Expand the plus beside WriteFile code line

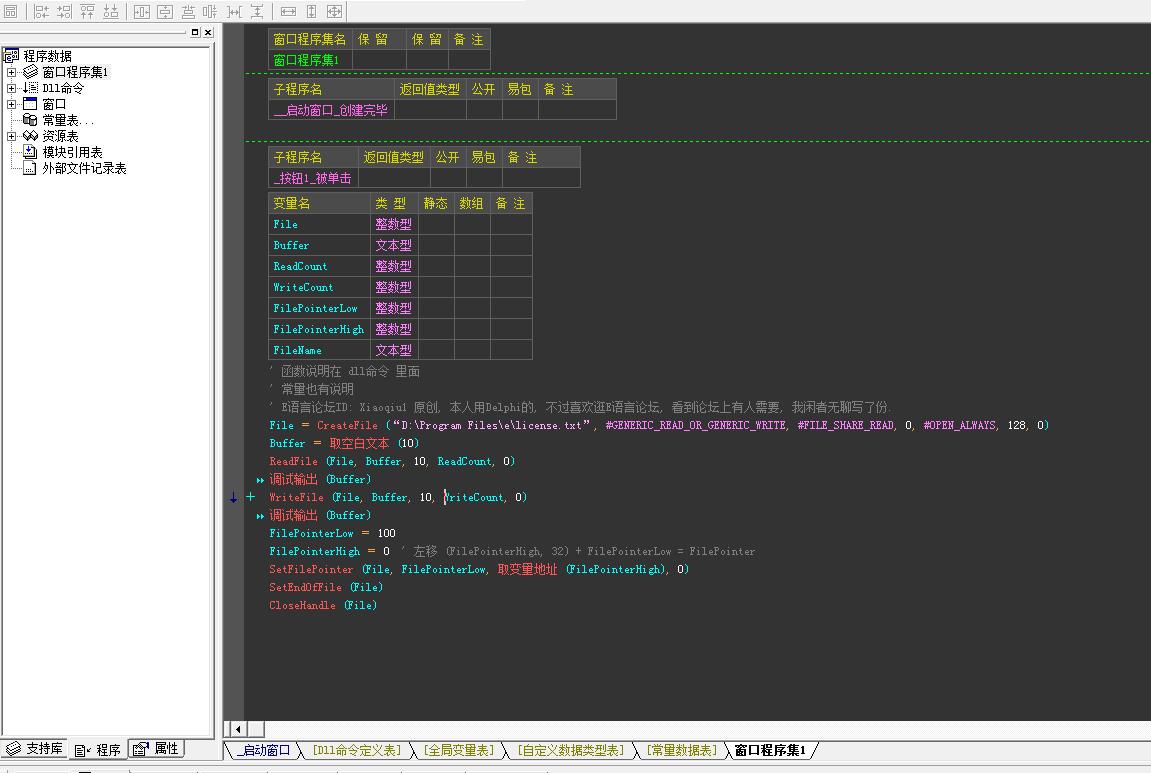pyautogui.click(x=250, y=497)
